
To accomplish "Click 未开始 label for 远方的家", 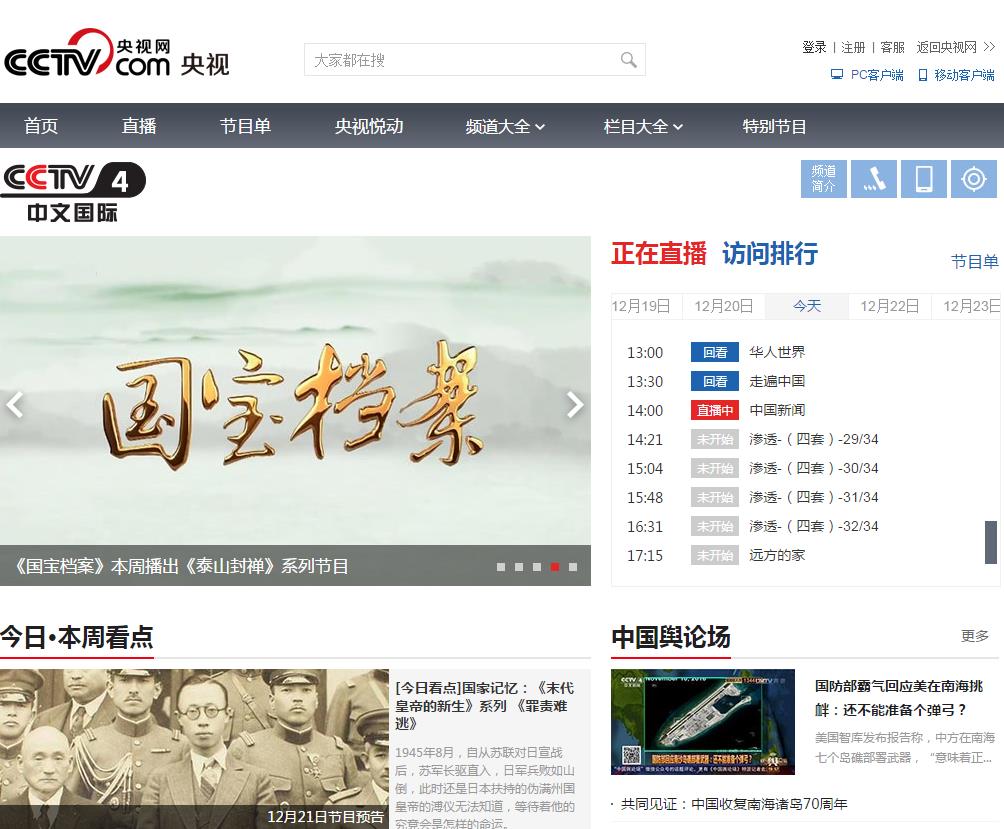I will 715,555.
